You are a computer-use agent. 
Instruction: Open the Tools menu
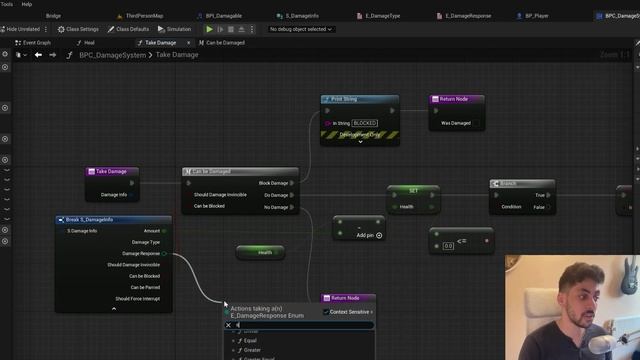tap(7, 4)
